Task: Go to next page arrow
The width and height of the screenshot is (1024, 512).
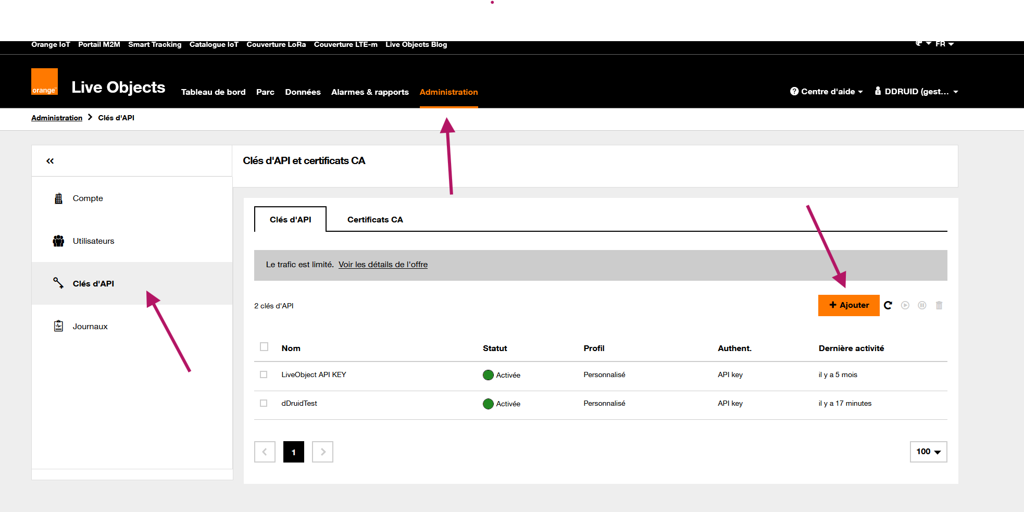Action: [323, 452]
